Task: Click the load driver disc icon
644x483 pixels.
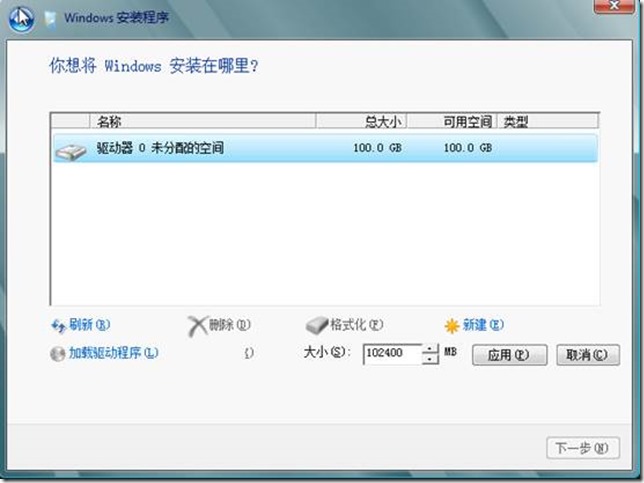Action: point(58,353)
